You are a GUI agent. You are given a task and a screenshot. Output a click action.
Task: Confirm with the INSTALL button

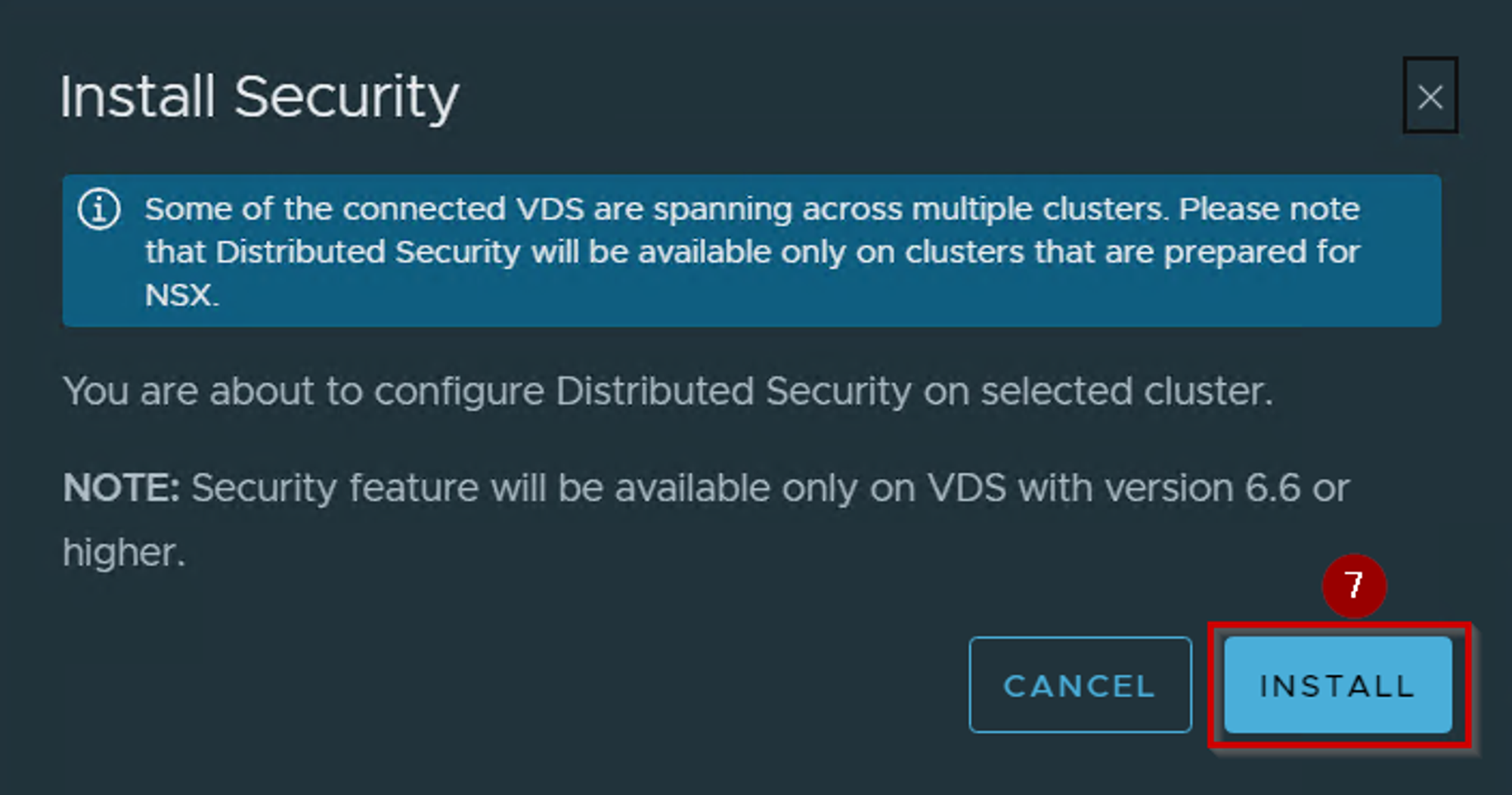point(1337,685)
